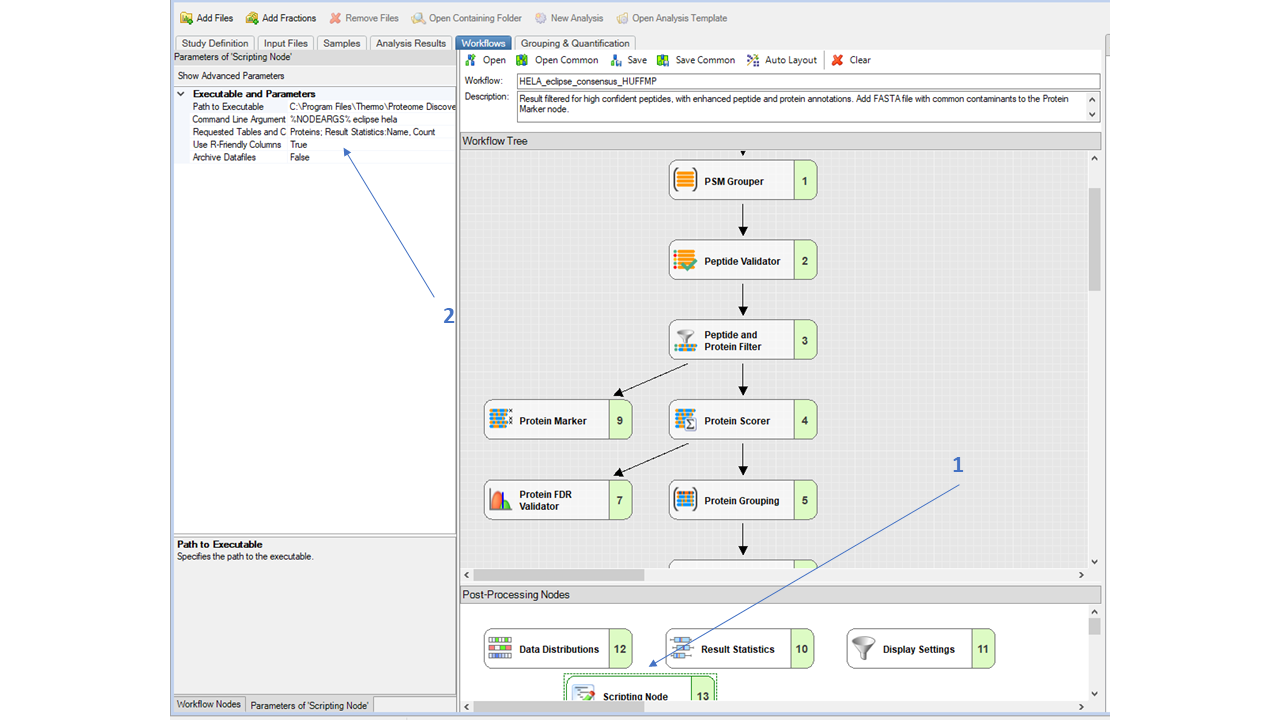Select the Display Settings funnel icon
The image size is (1280, 720).
862,648
